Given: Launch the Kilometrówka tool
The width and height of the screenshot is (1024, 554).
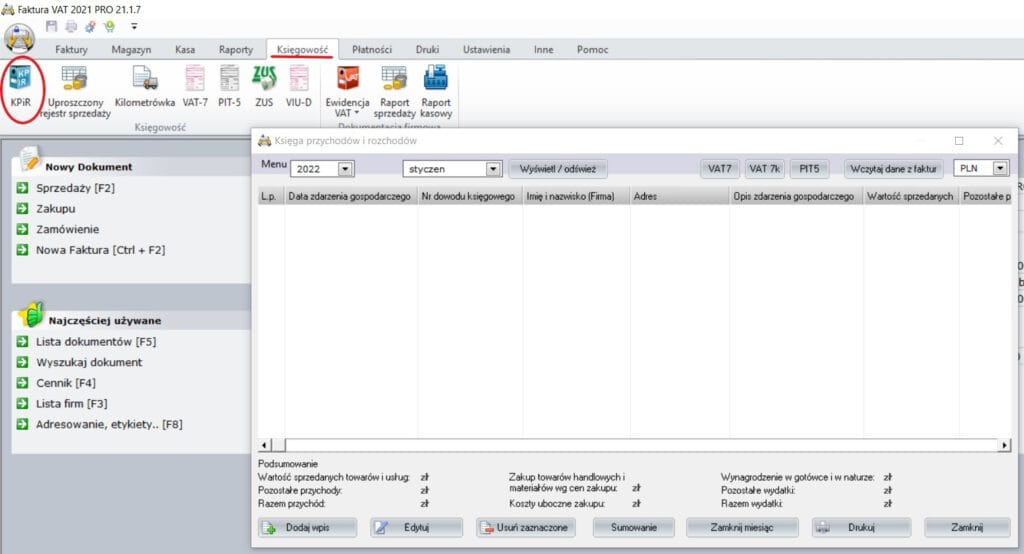Looking at the screenshot, I should click(145, 86).
